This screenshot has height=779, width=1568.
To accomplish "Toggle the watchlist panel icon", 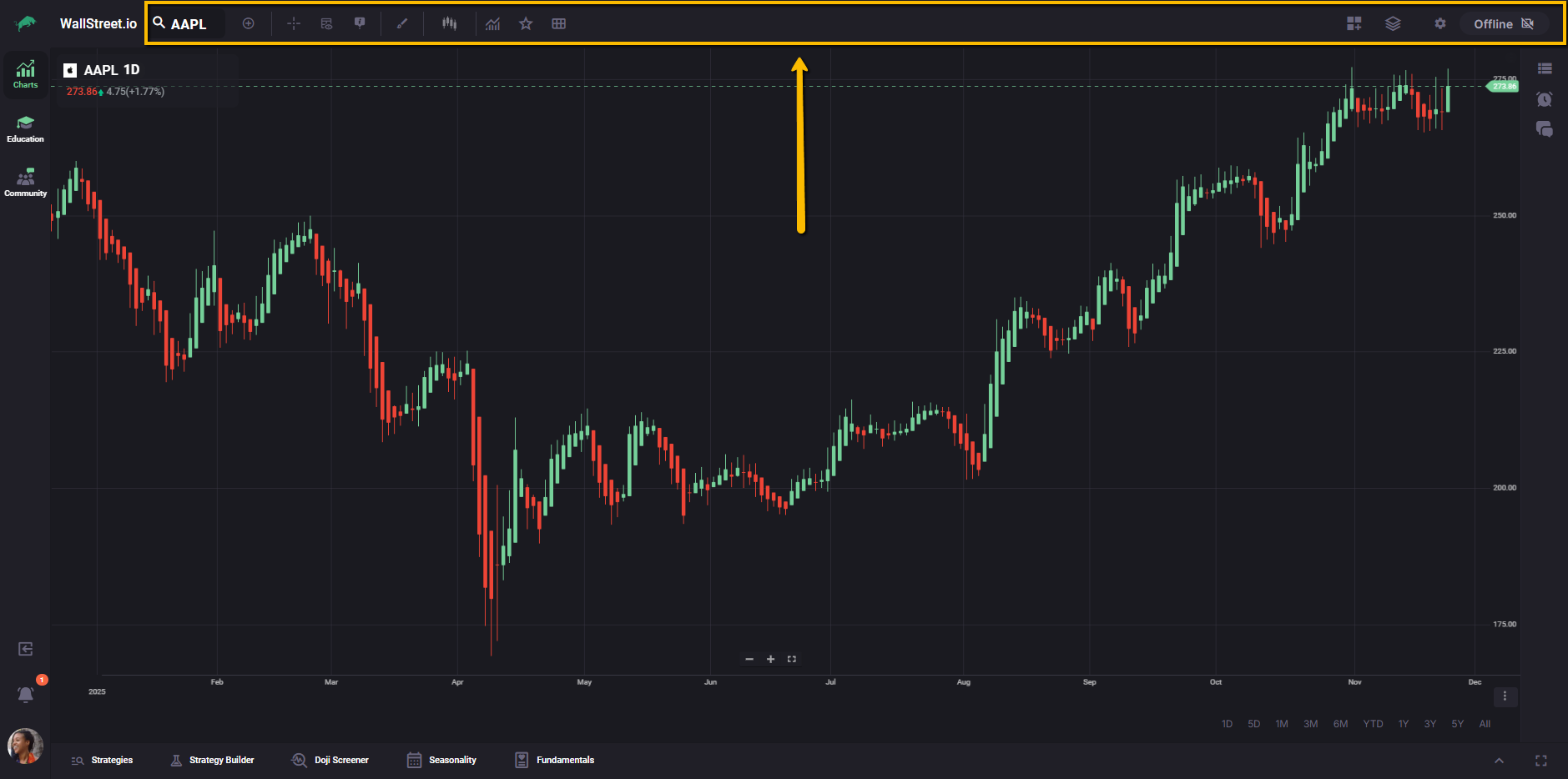I will point(1545,68).
